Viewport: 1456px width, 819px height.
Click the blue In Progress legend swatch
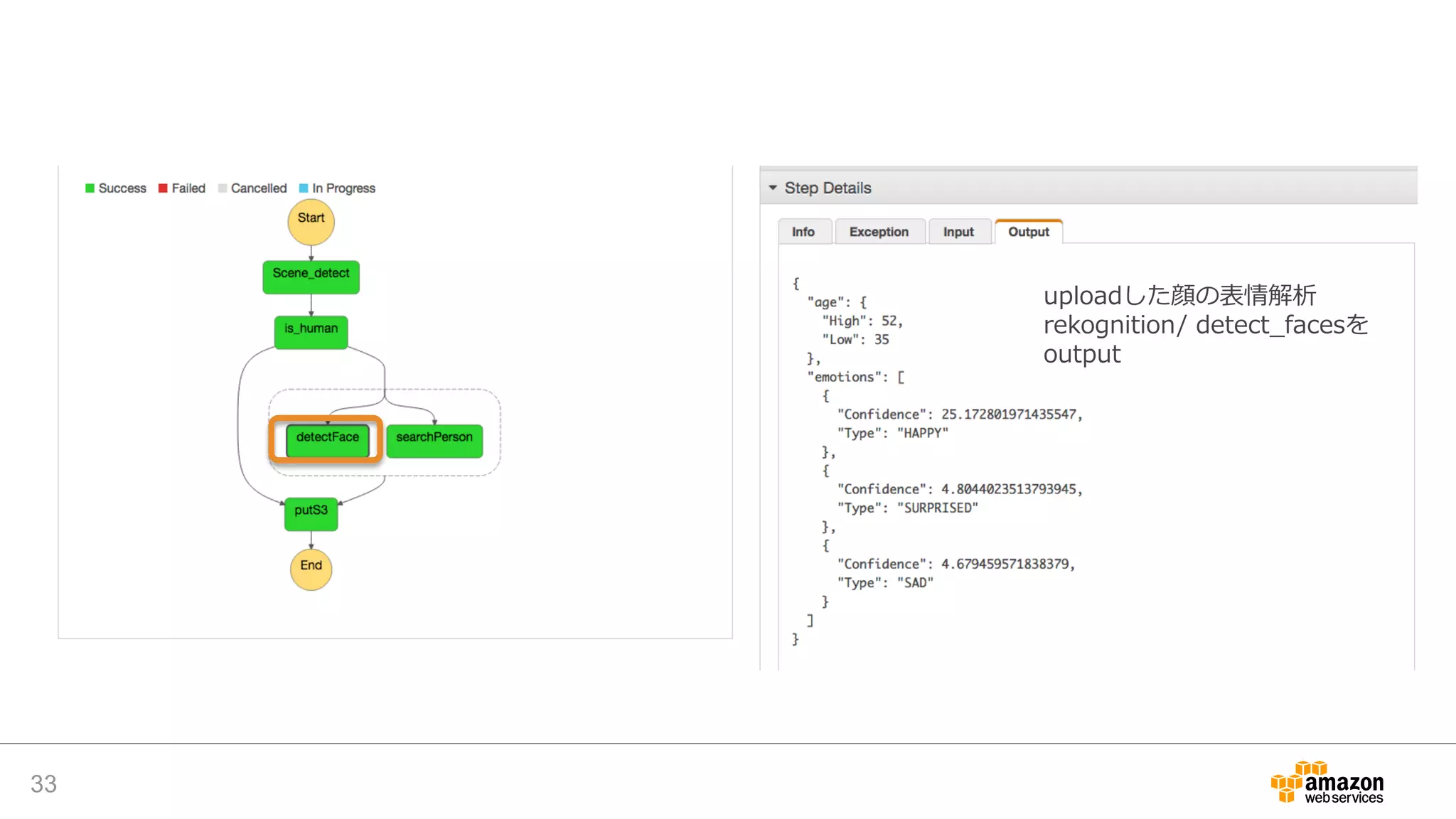point(304,188)
